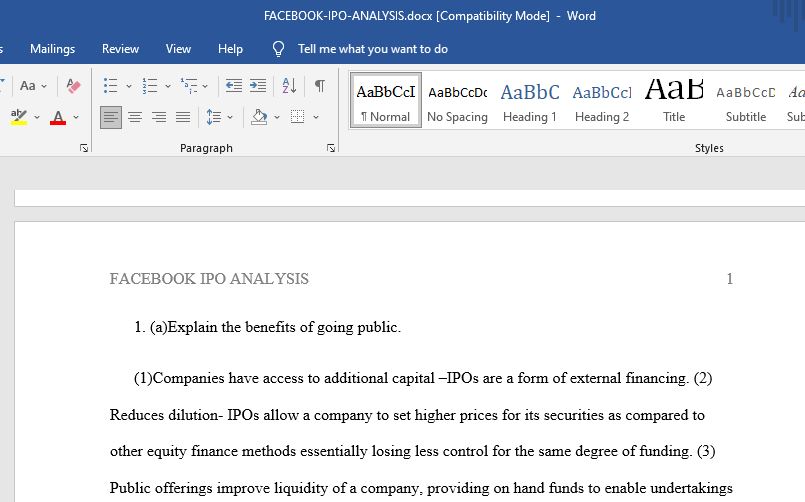
Task: Click the Numbering list icon
Action: (x=150, y=86)
